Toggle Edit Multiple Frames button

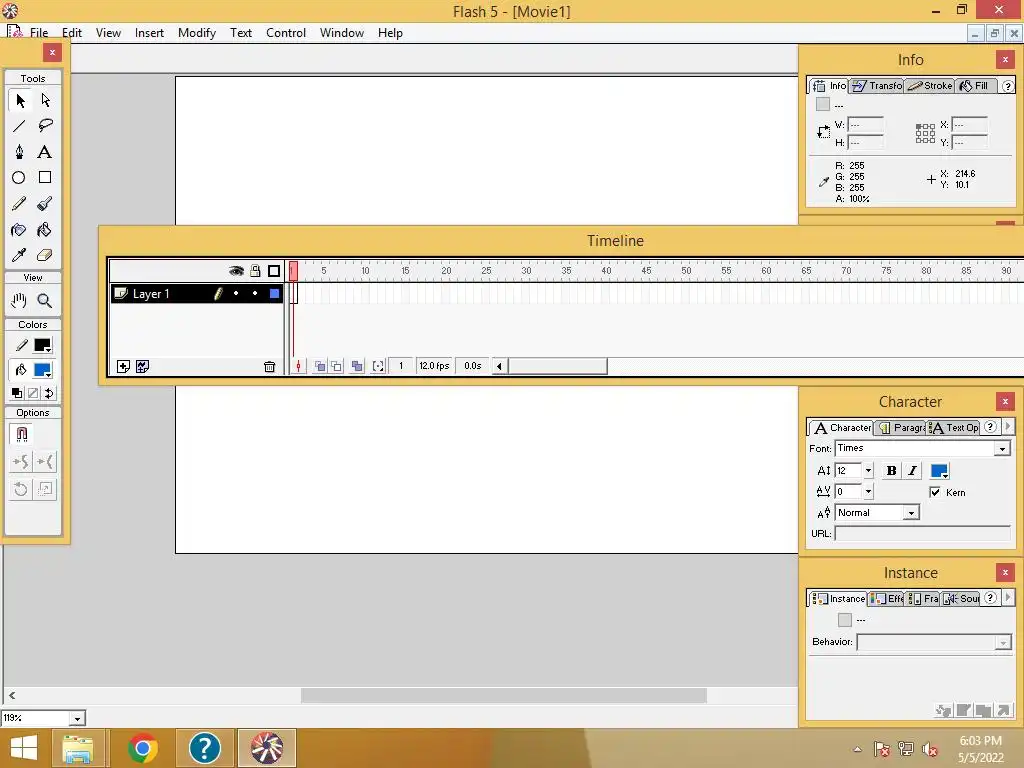click(x=357, y=366)
